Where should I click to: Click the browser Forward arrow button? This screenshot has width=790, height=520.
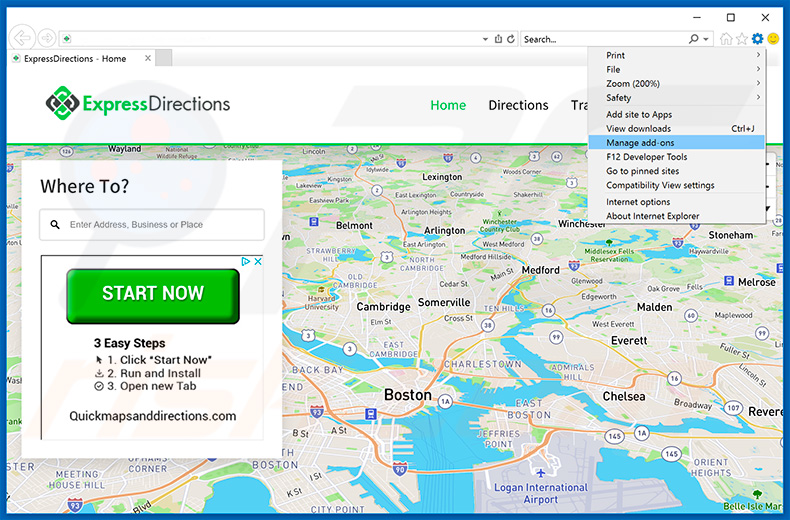tap(47, 38)
